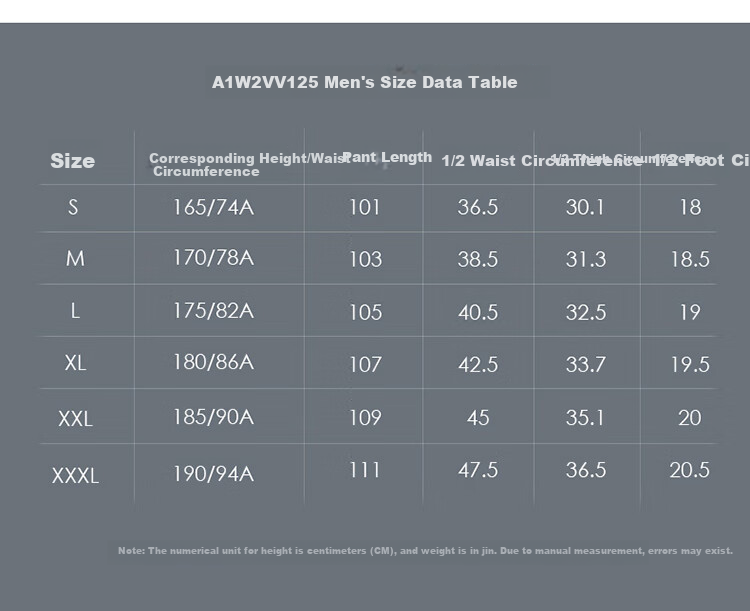Select the 190/94A height/waist cell
750x611 pixels.
[x=213, y=474]
